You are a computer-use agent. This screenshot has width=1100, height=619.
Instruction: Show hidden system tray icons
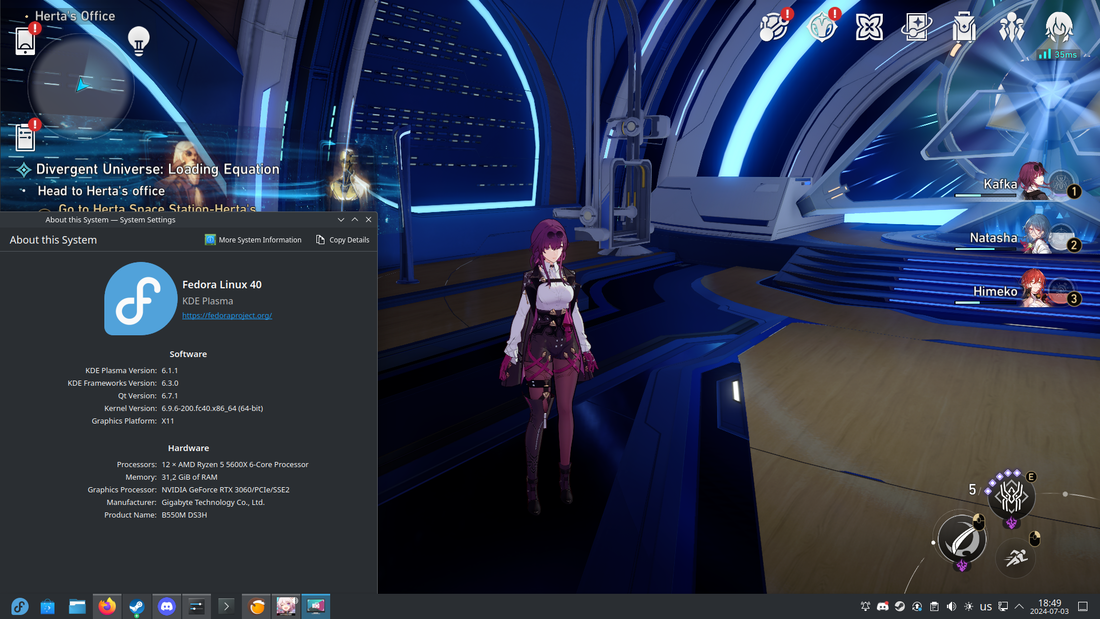1019,607
